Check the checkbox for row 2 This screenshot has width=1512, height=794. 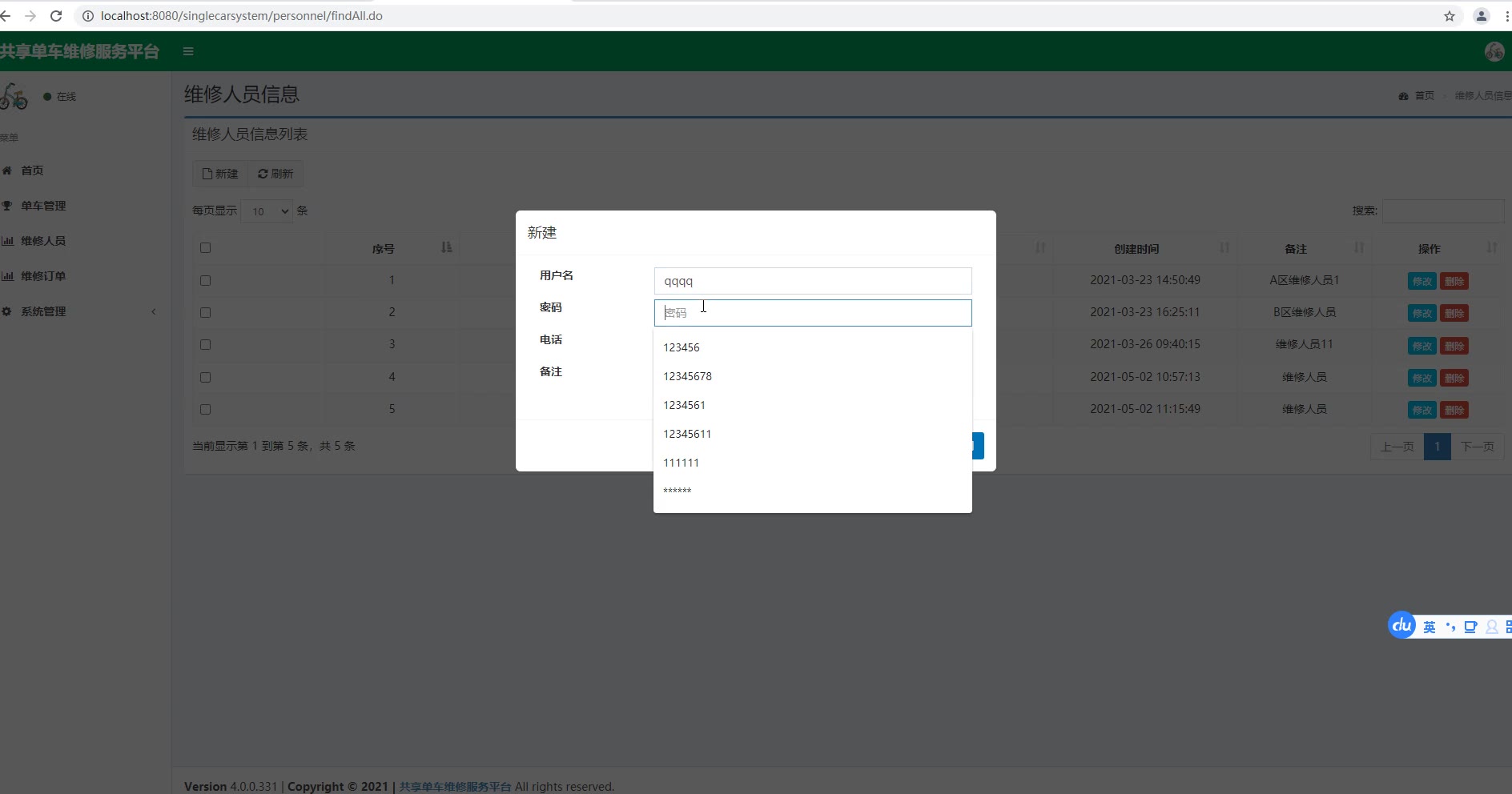(x=205, y=313)
